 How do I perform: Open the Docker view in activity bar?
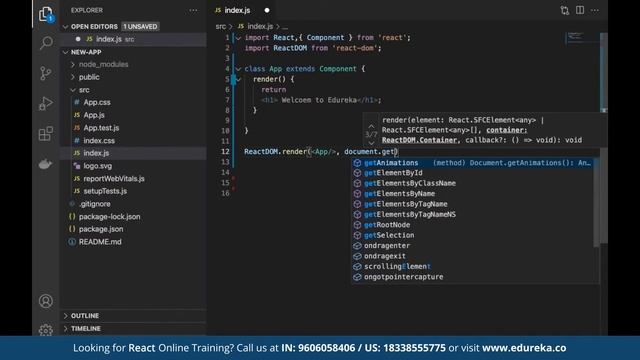[45, 164]
